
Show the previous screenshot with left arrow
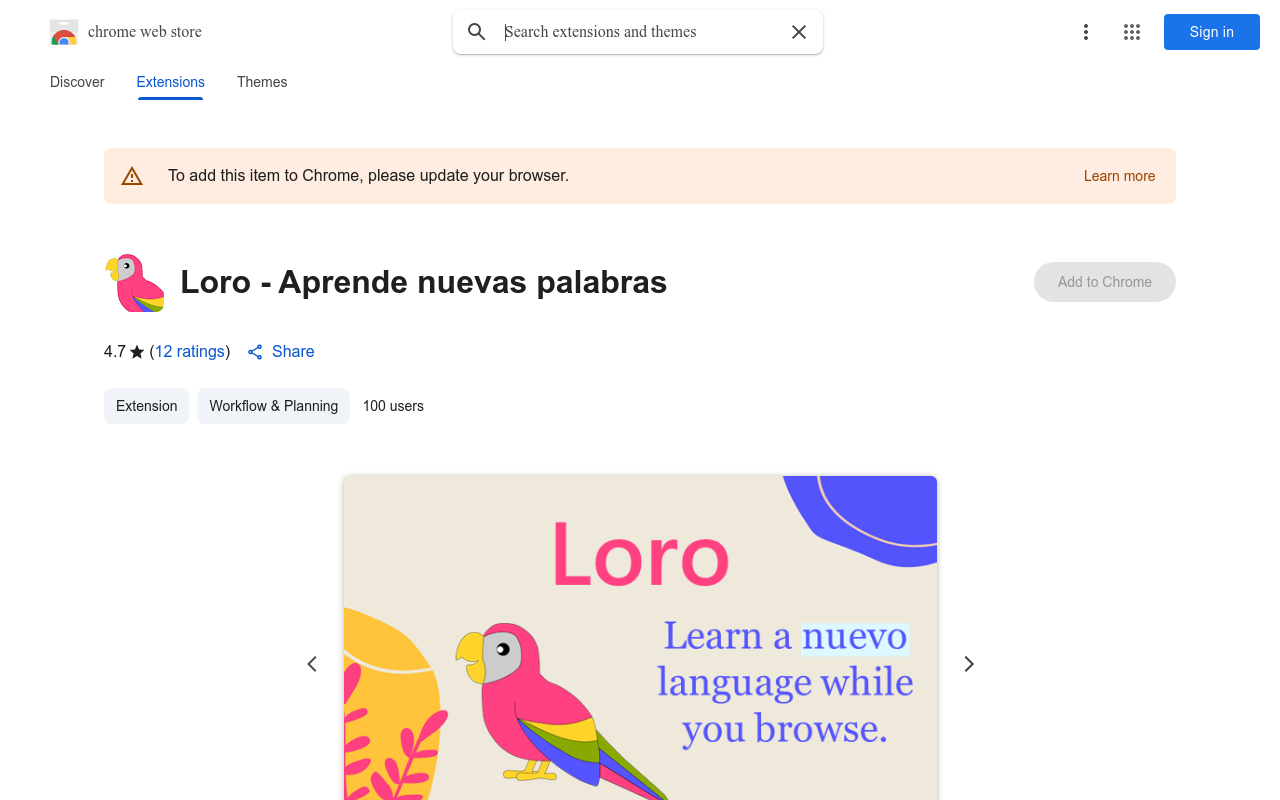[x=312, y=664]
